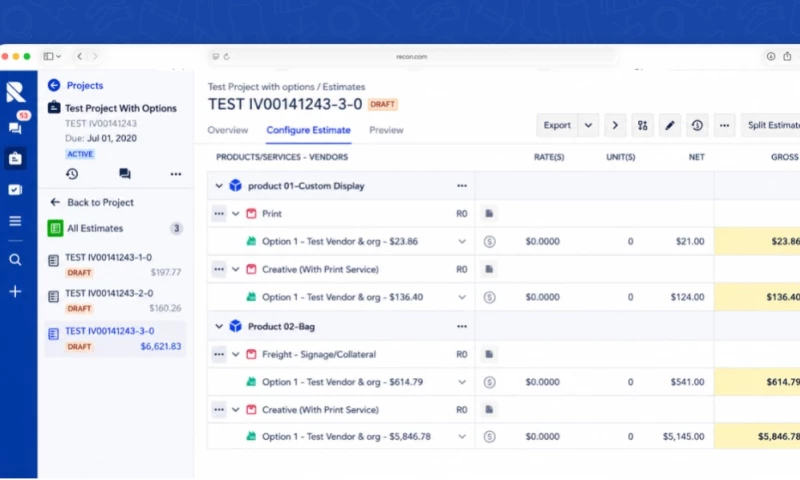The image size is (800, 480).
Task: Click the Projects link
Action: pyautogui.click(x=85, y=85)
